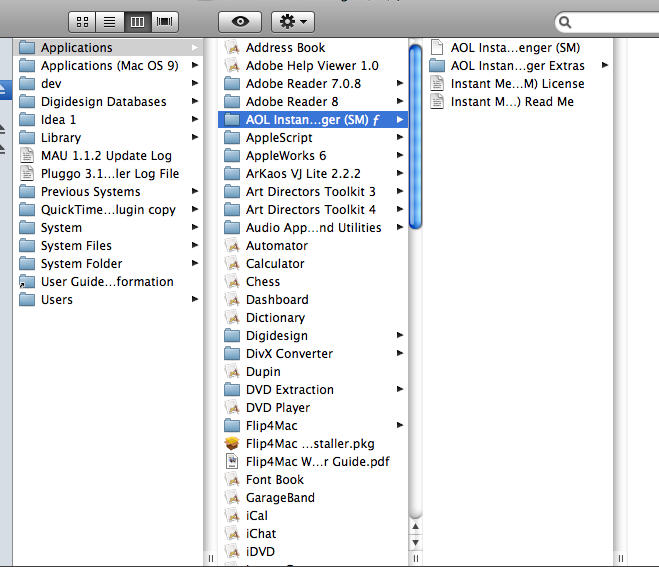This screenshot has width=659, height=567.
Task: Select the Art Directors Toolkit 3 folder
Action: pyautogui.click(x=313, y=192)
